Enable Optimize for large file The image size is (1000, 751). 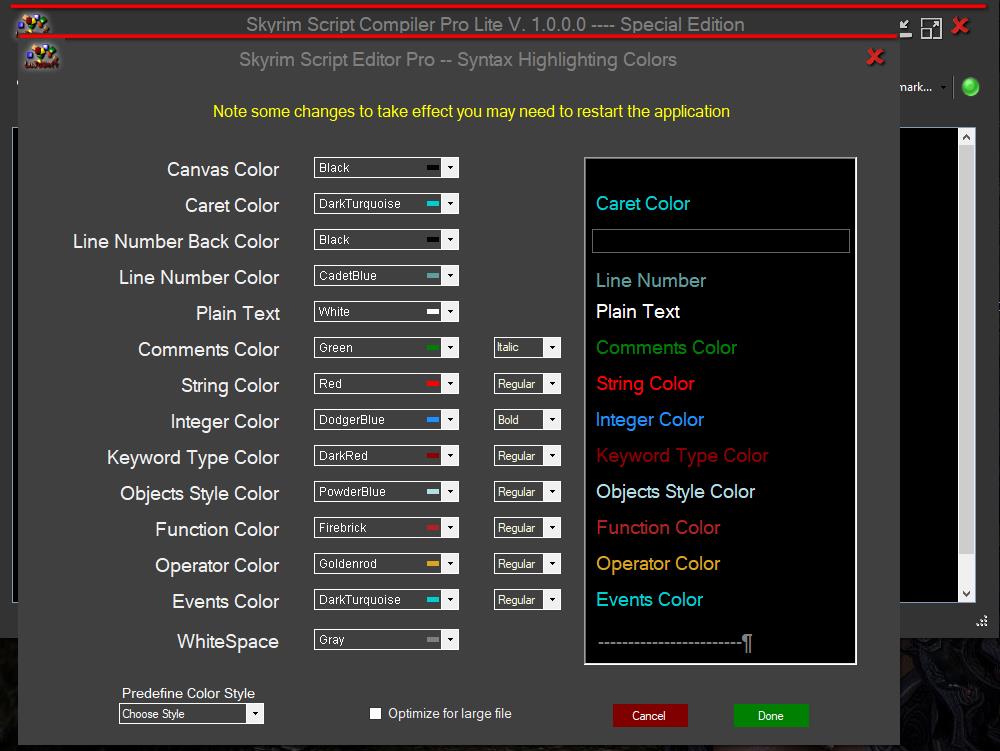click(x=376, y=713)
